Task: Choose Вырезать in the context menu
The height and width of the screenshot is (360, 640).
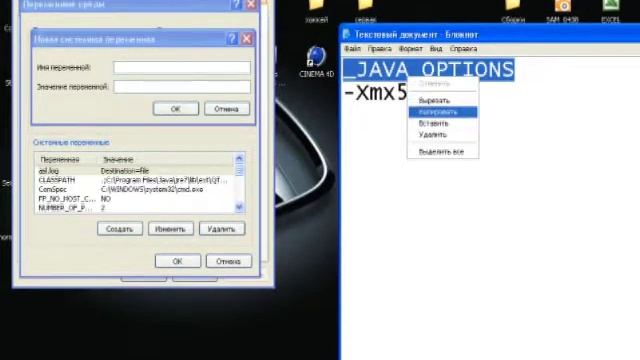Action: pyautogui.click(x=443, y=100)
